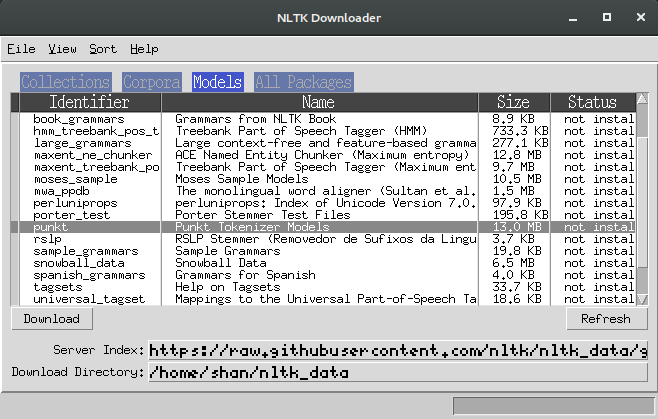Click the '6.5 MB' size cell
658x419 pixels.
pyautogui.click(x=514, y=263)
